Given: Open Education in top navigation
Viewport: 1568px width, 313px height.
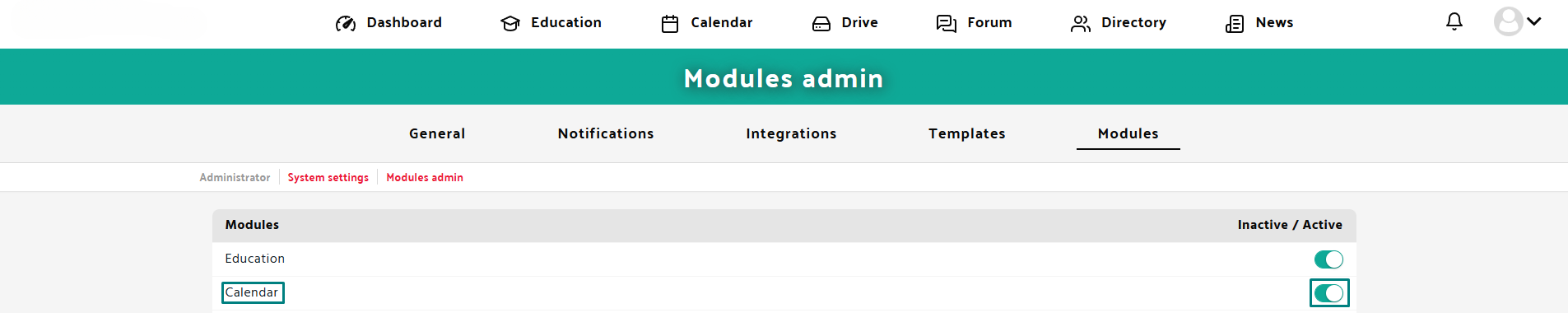Looking at the screenshot, I should (566, 22).
